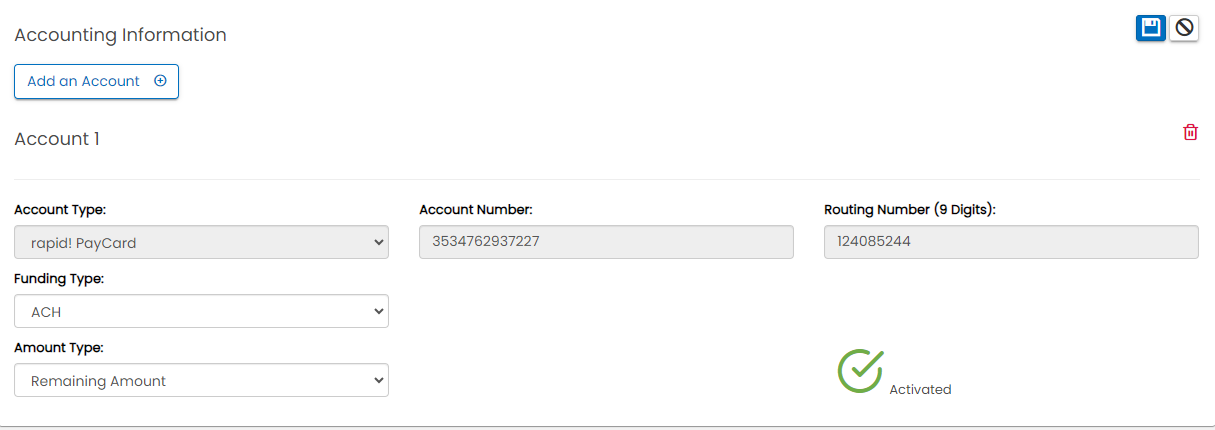Click the green Activated checkmark icon
This screenshot has height=430, width=1215.
[860, 371]
